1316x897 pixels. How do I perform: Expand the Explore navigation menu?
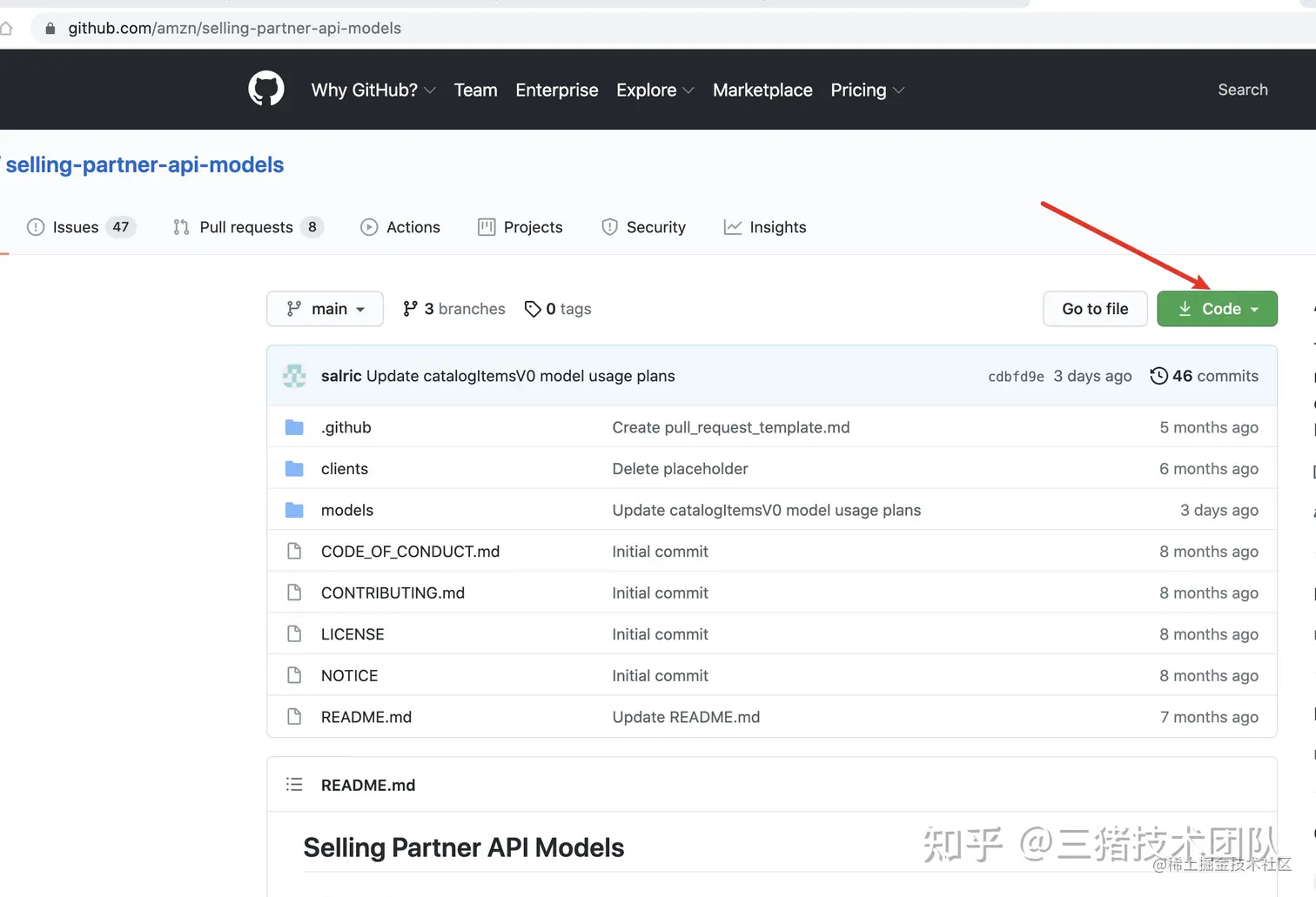coord(655,90)
